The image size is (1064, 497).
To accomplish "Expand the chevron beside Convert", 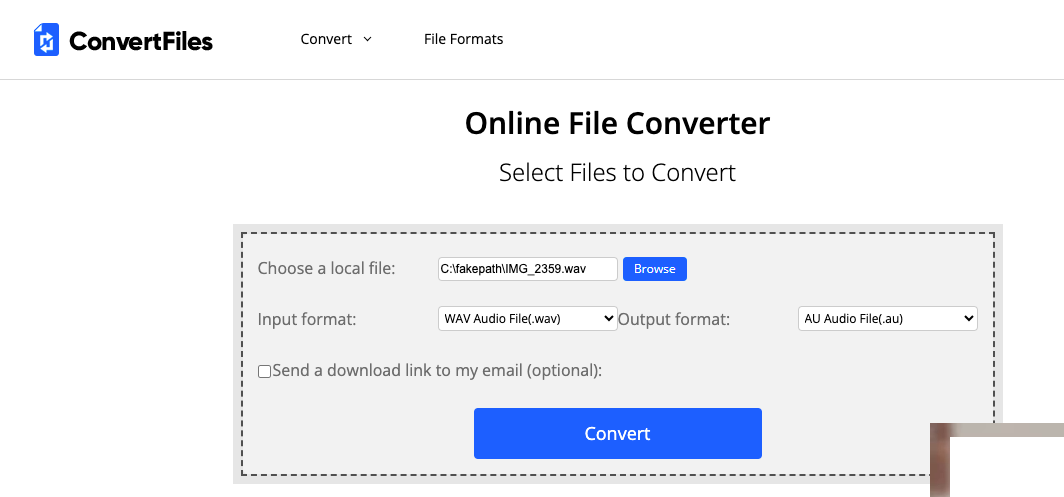I will [x=367, y=39].
